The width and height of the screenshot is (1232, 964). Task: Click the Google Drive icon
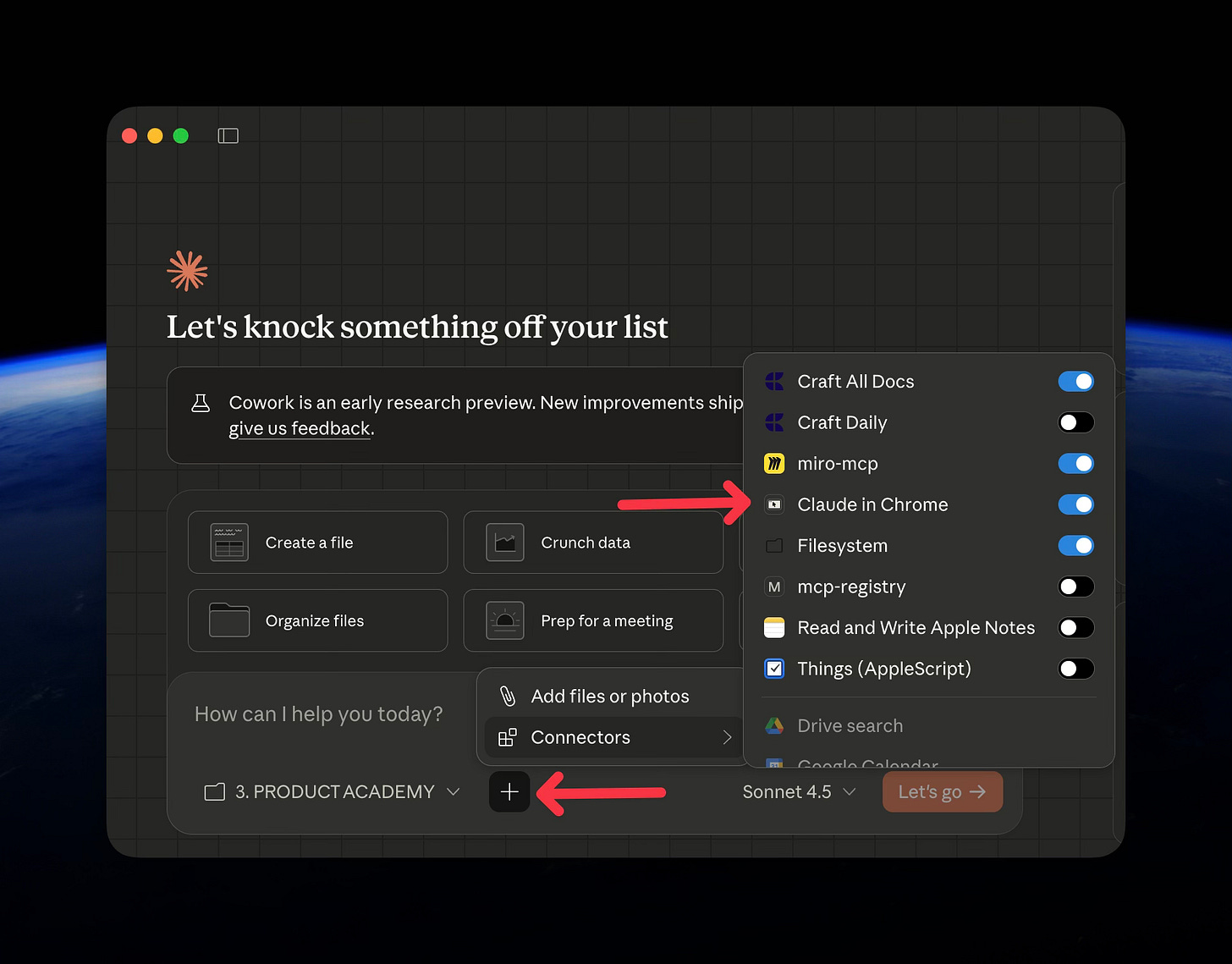click(x=774, y=725)
